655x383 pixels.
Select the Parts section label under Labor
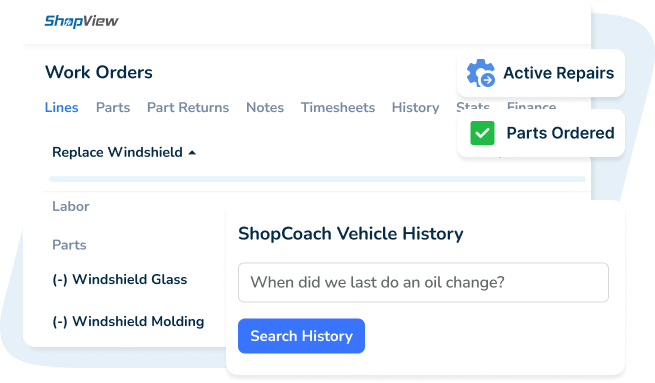tap(69, 245)
